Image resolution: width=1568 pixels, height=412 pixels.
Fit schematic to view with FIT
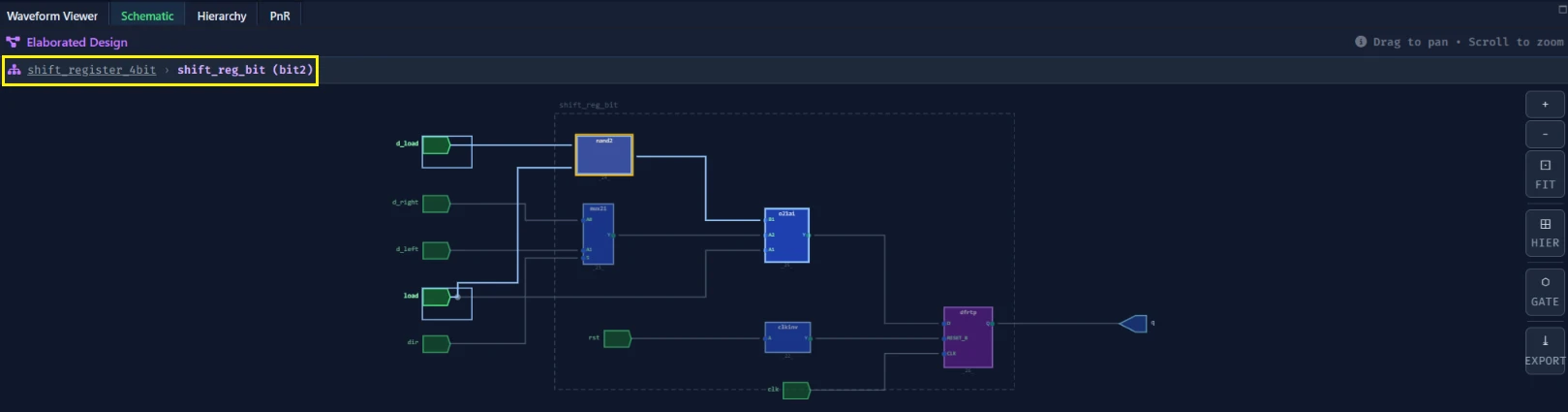click(x=1545, y=174)
